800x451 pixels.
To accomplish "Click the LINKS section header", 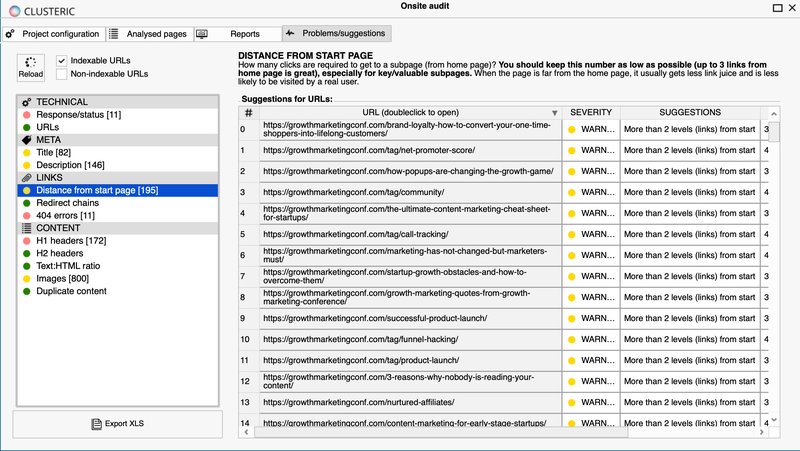I will [x=117, y=178].
